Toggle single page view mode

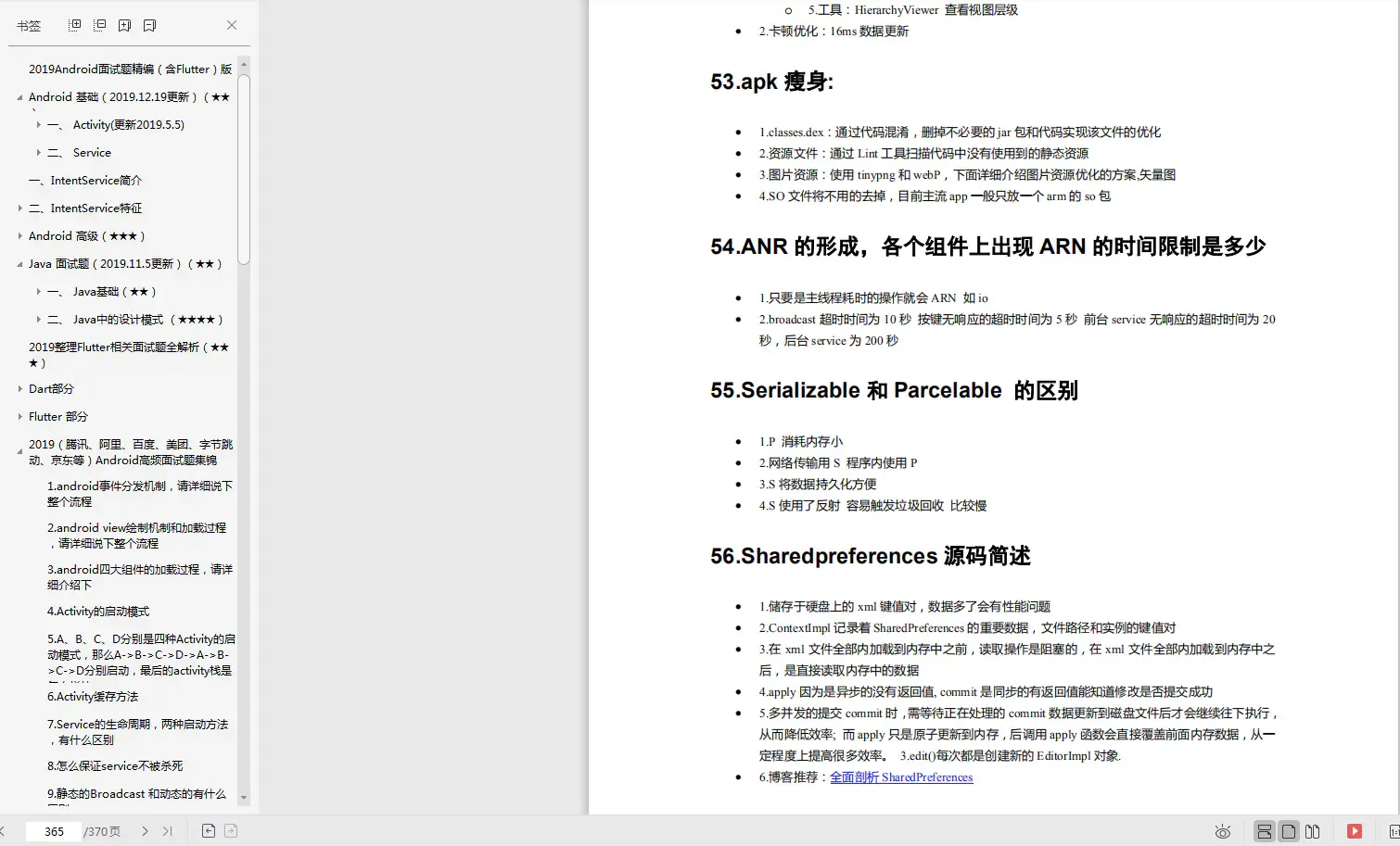[1288, 831]
